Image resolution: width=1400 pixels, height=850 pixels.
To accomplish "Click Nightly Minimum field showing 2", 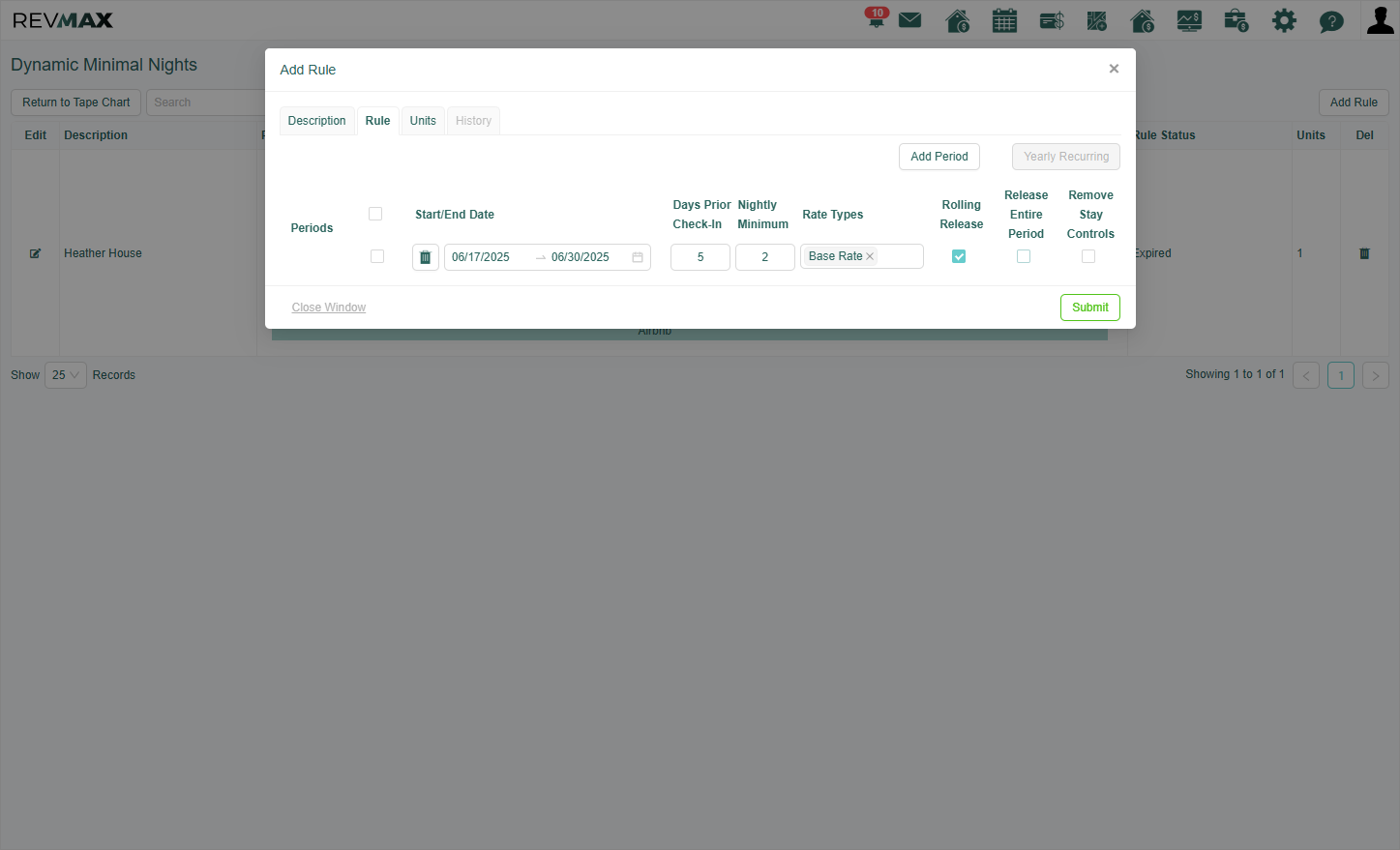I will click(765, 257).
